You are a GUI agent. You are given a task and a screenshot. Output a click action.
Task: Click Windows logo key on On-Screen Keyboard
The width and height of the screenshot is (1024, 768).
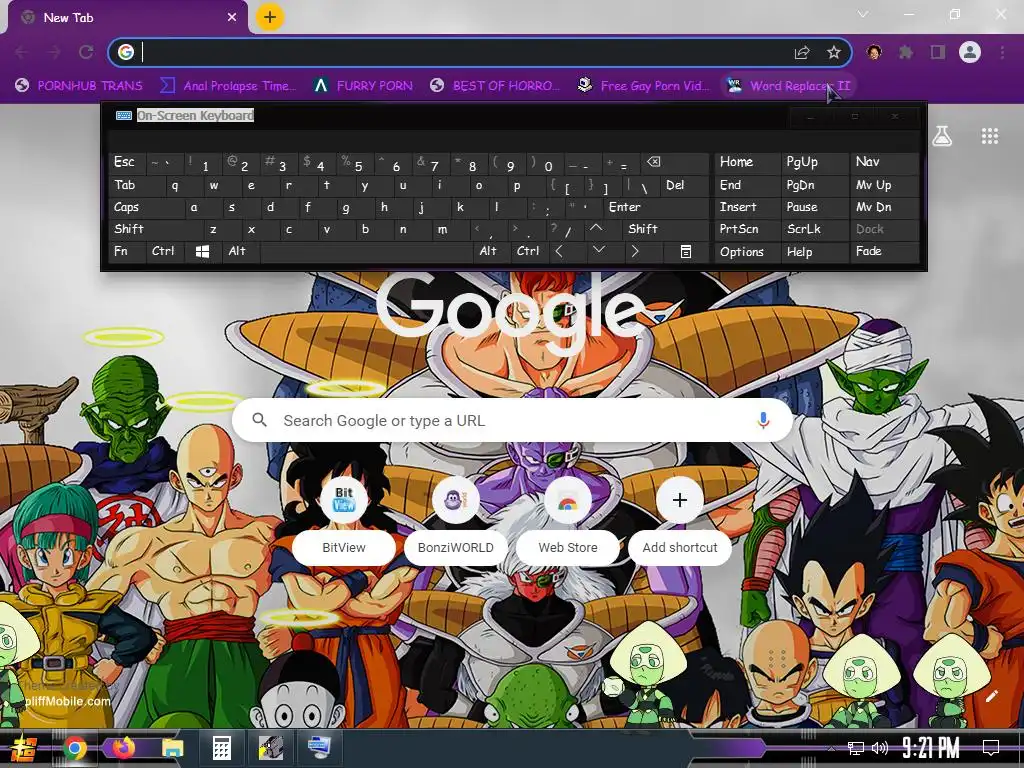(x=202, y=251)
